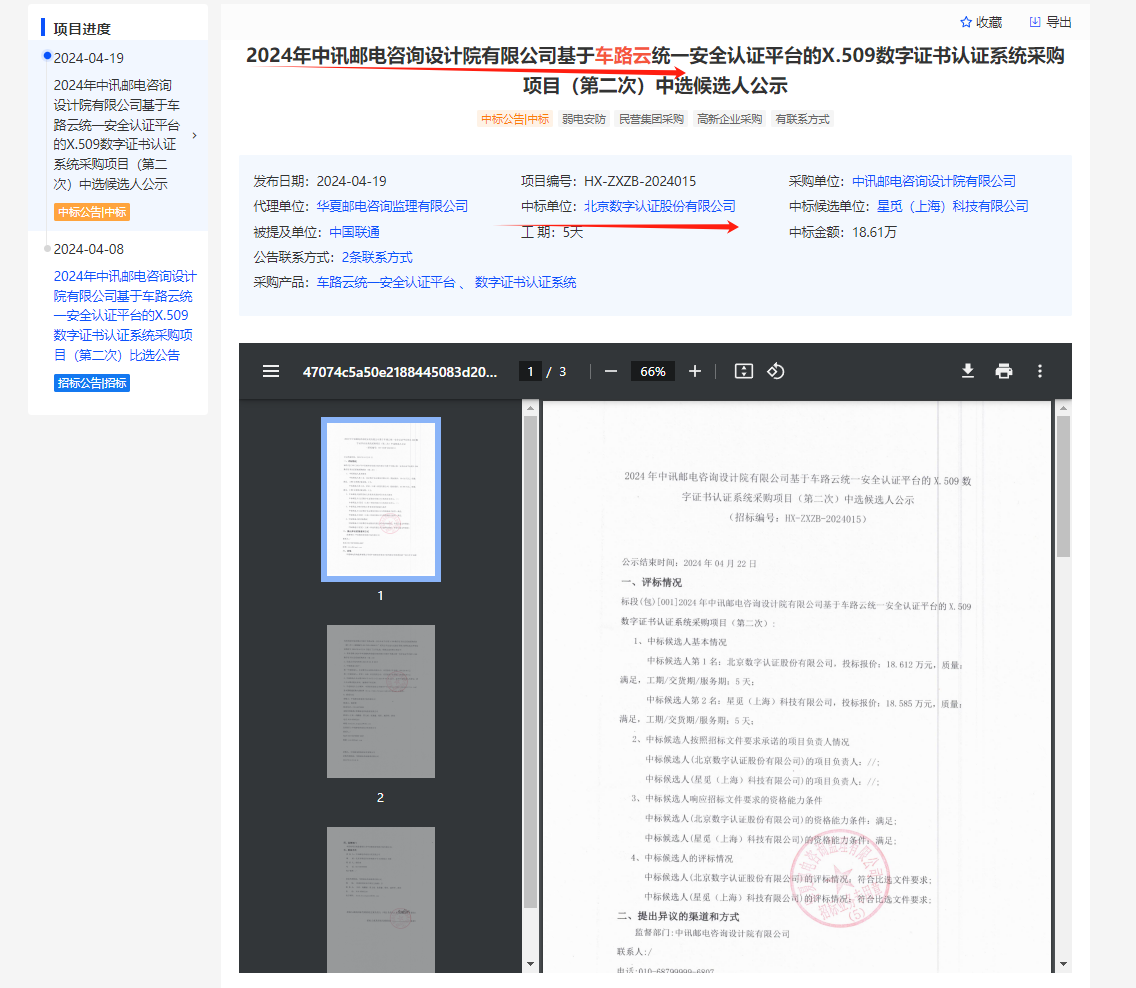Open 华夏邮电咨询监理有限公司 agency link

[392, 206]
